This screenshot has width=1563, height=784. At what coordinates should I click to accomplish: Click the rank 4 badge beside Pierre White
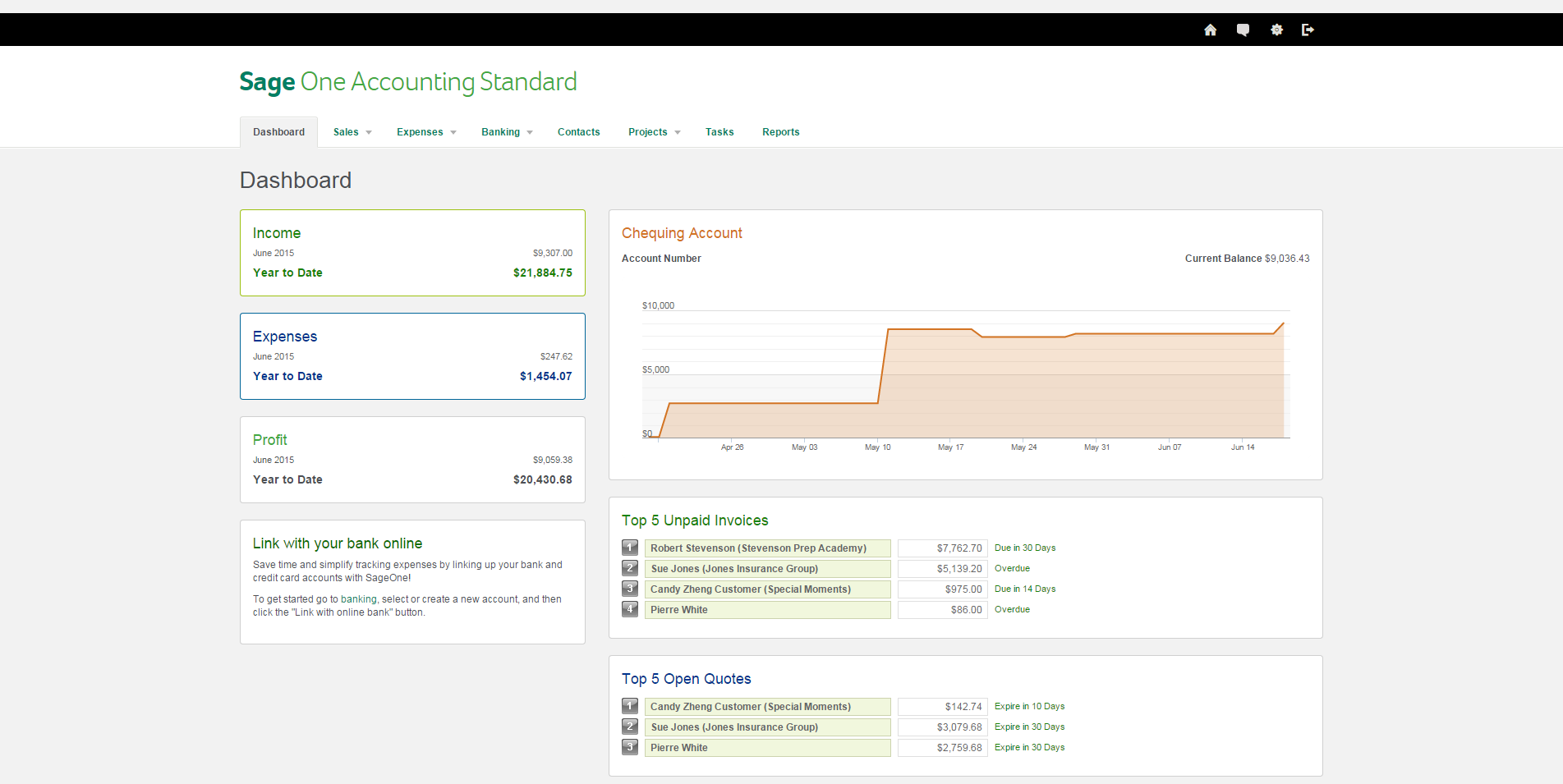[630, 609]
